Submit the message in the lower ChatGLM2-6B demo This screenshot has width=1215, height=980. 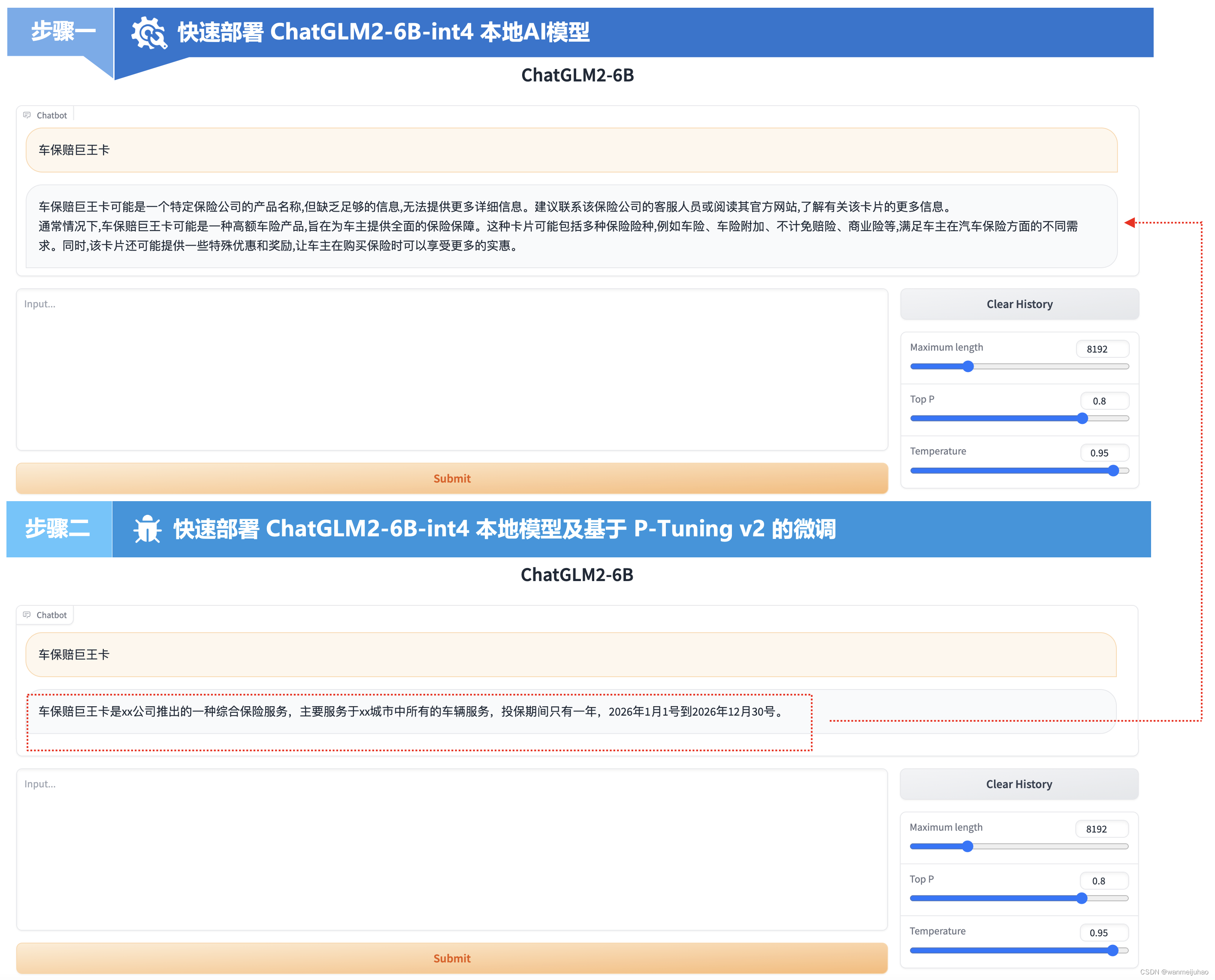point(452,959)
